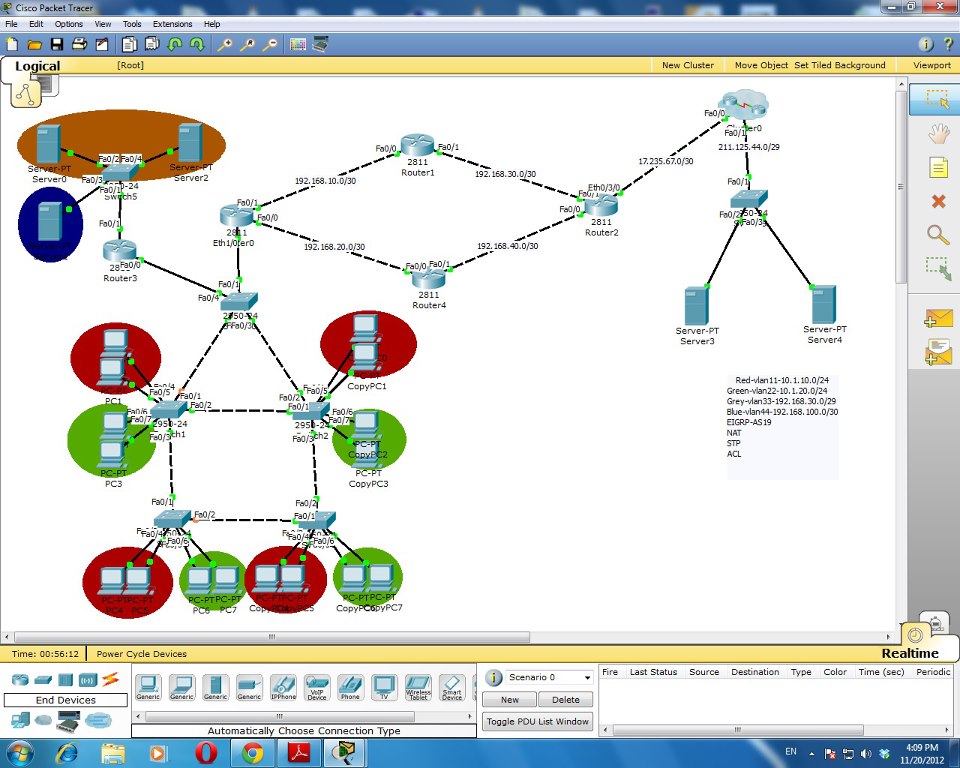Click the Zoom In magnifier
The image size is (960, 768).
click(225, 44)
